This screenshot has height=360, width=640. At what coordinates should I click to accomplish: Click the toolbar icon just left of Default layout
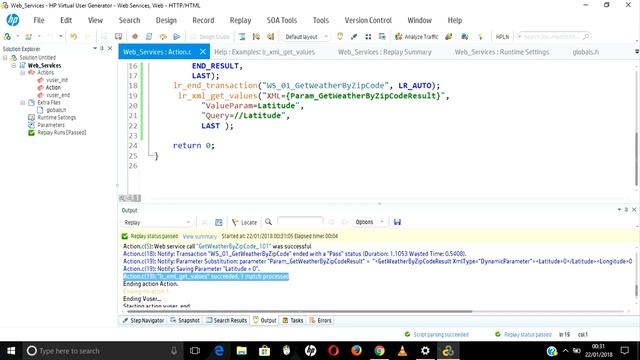270,37
